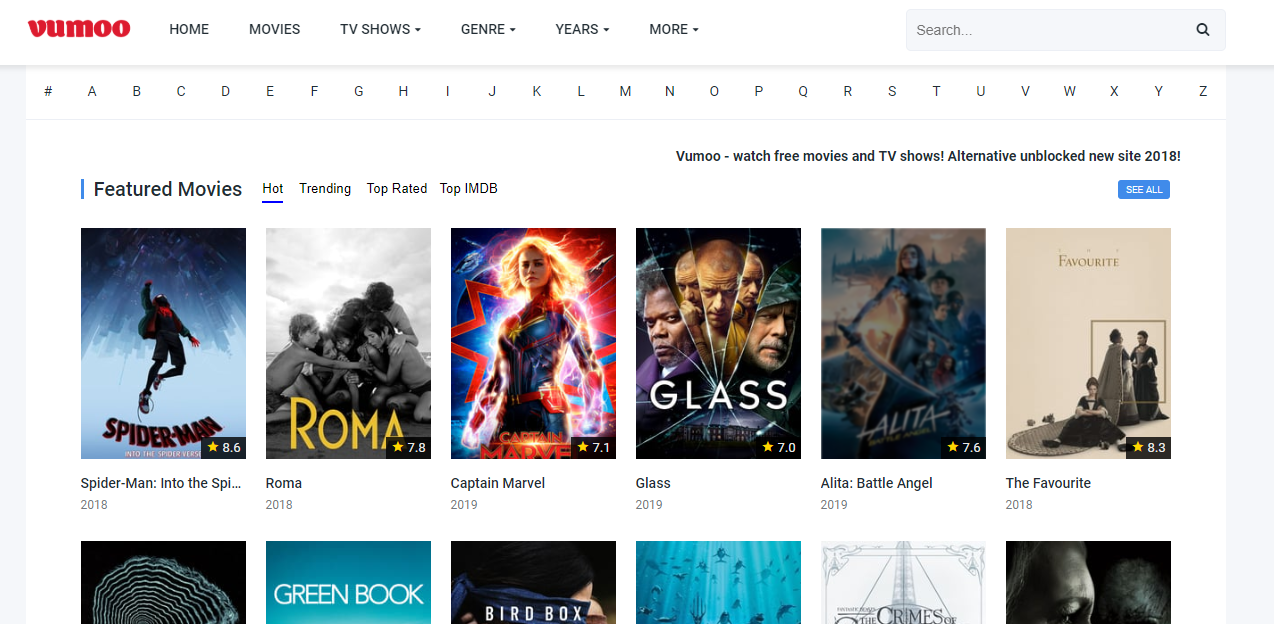Open the Green Book poster

(348, 582)
